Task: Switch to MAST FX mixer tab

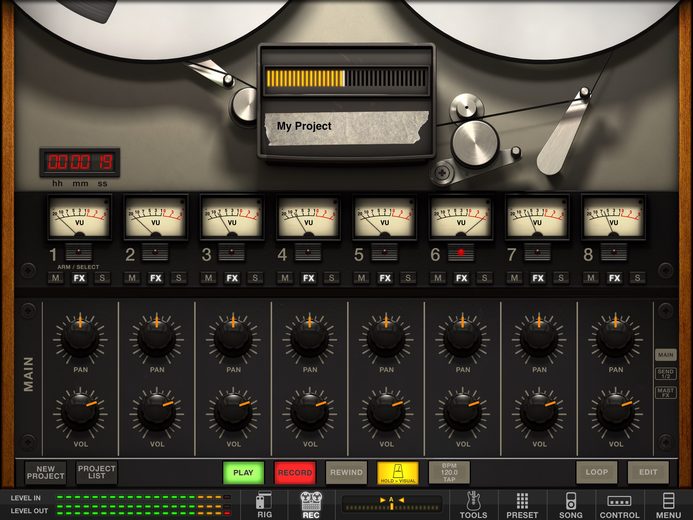Action: coord(666,393)
